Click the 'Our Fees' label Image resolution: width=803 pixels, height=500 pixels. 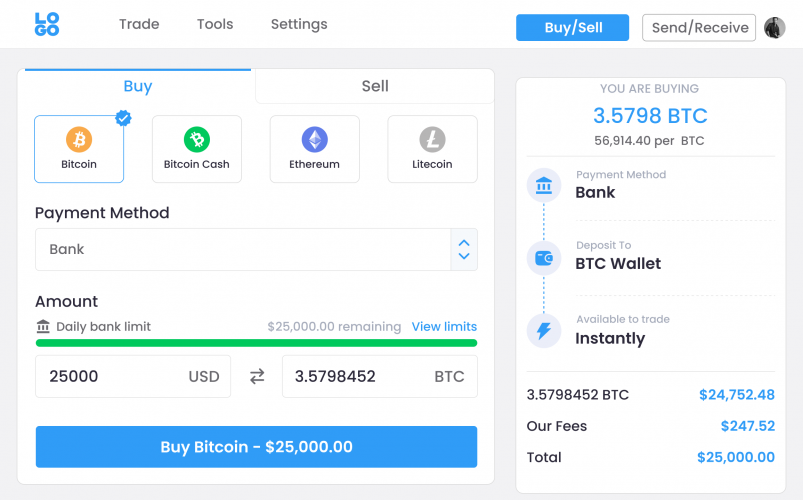click(557, 426)
